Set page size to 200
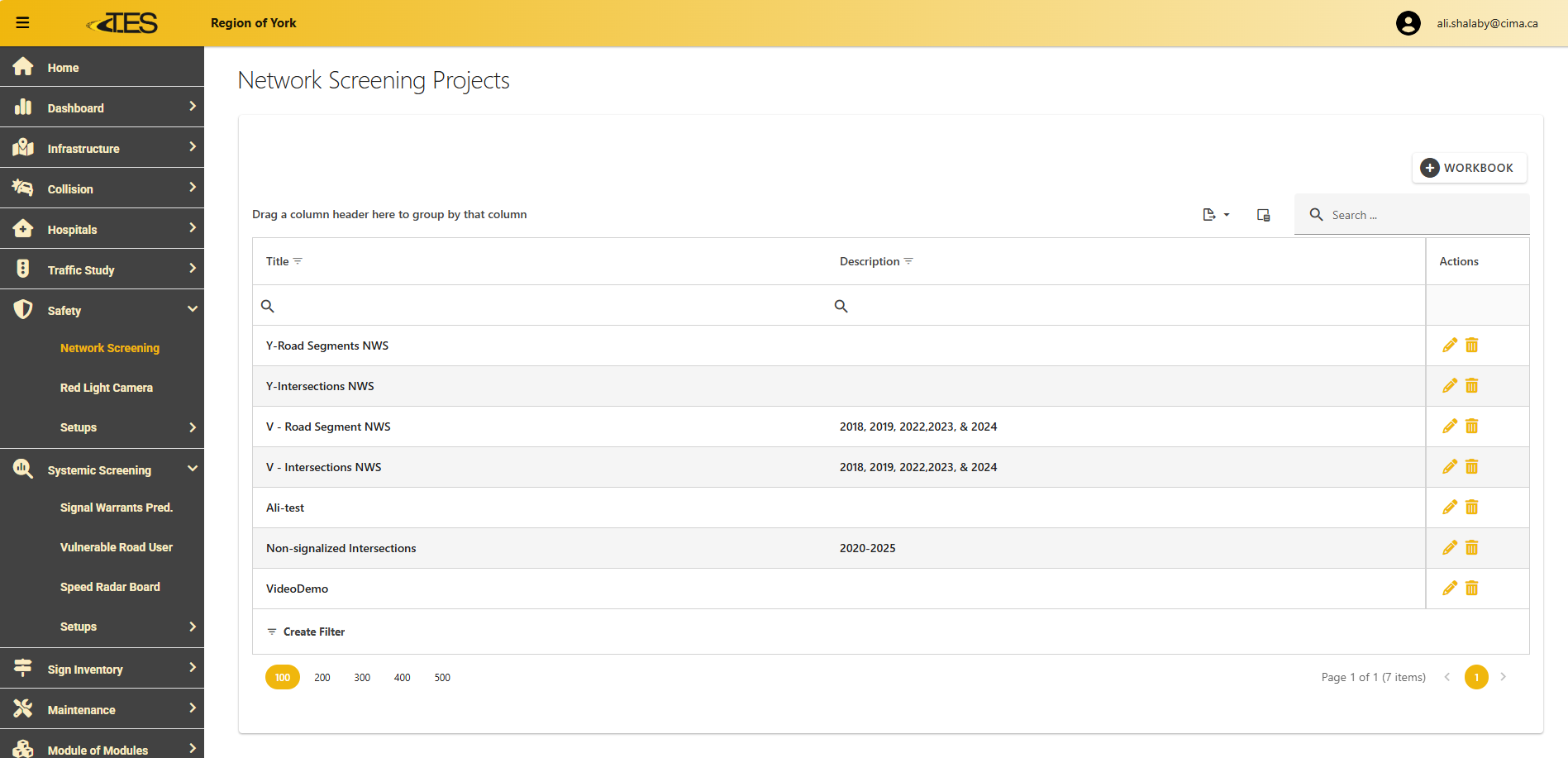This screenshot has height=758, width=1568. (322, 678)
